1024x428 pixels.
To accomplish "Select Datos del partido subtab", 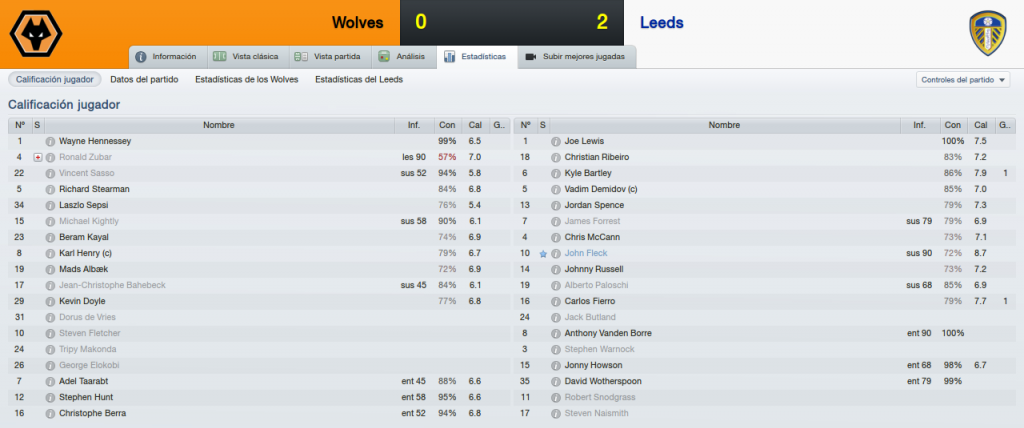I will pos(144,79).
